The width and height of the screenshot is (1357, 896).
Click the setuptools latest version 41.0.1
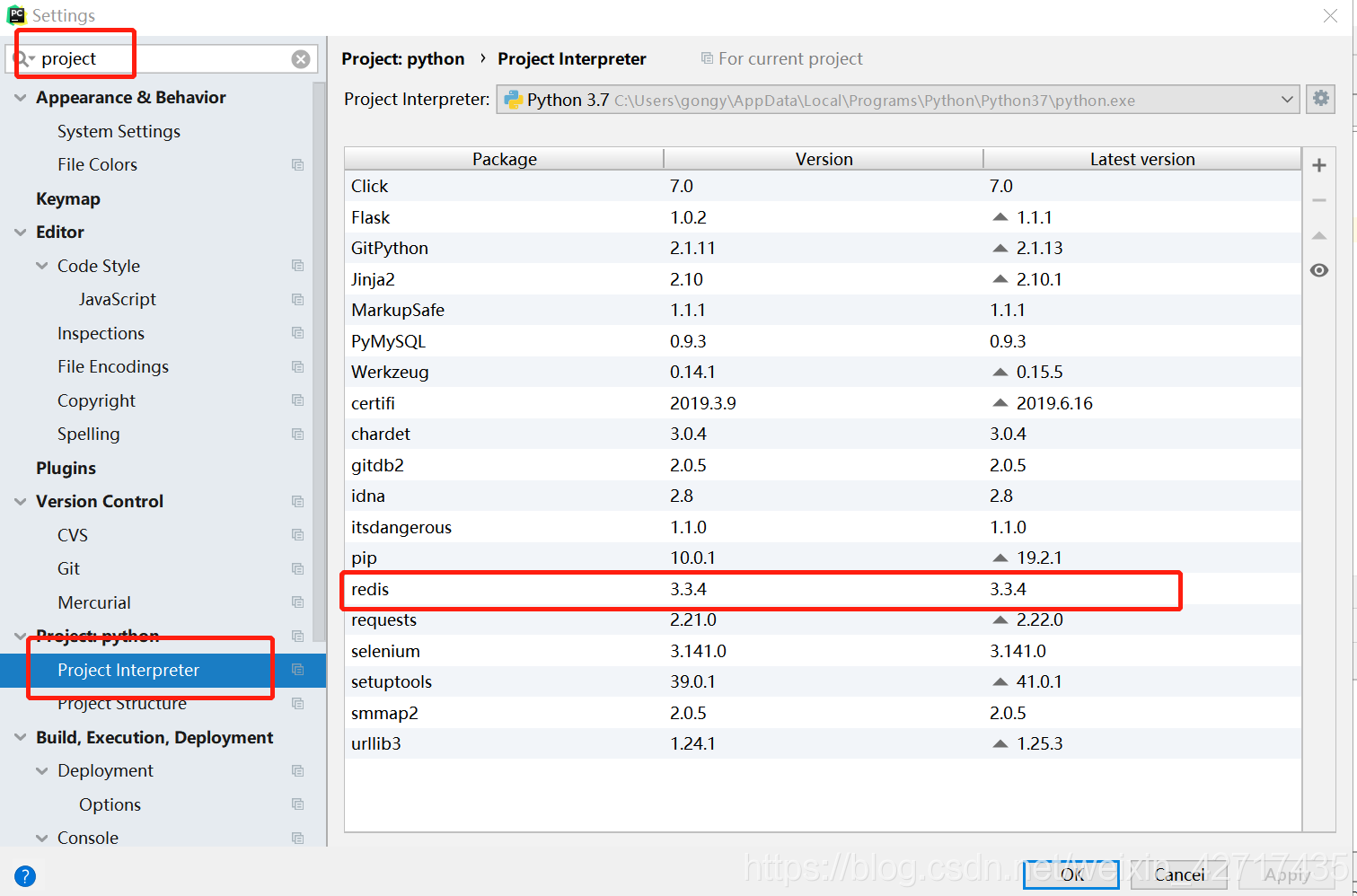(x=1039, y=681)
